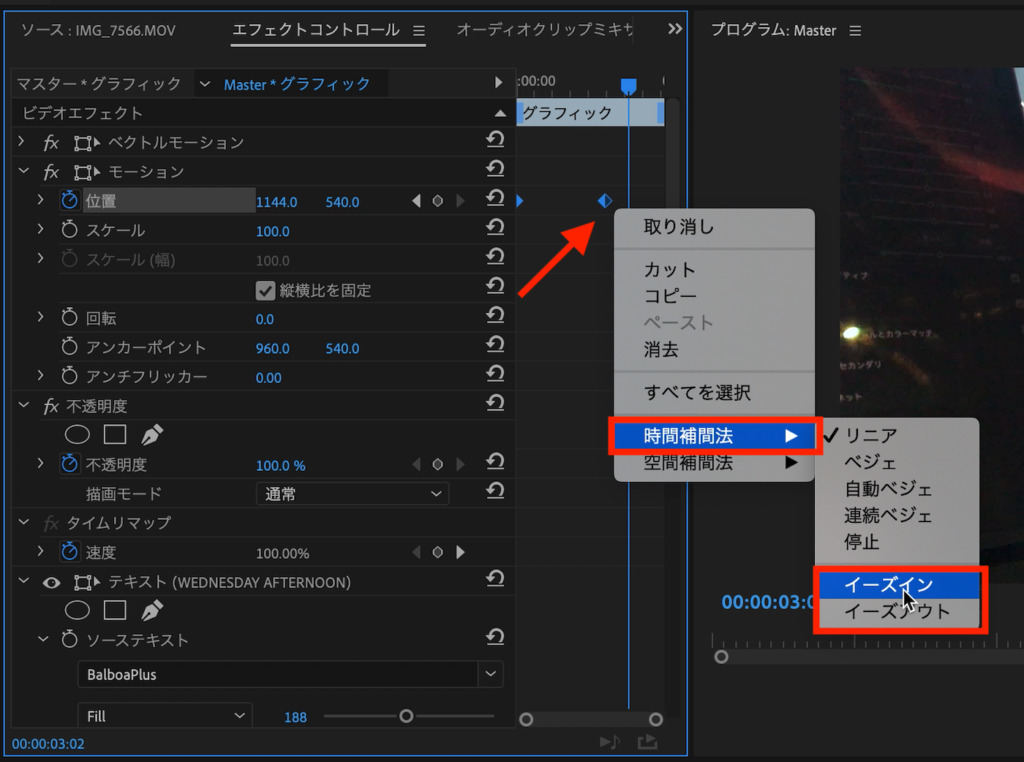Screen dimensions: 1024x762
Task: Open マスター * グラフィック source dropdown
Action: point(204,84)
